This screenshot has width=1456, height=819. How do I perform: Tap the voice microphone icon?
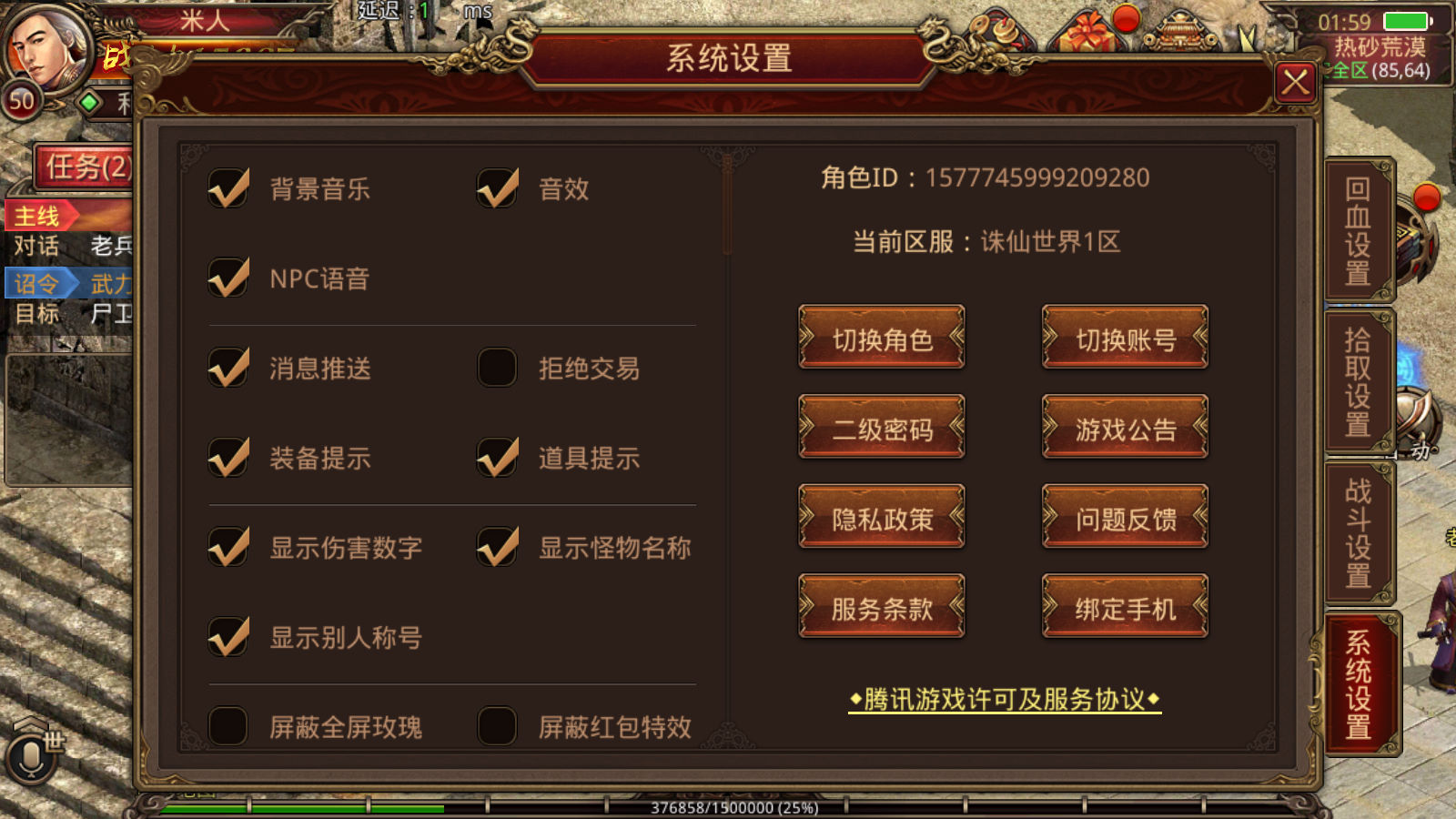30,757
